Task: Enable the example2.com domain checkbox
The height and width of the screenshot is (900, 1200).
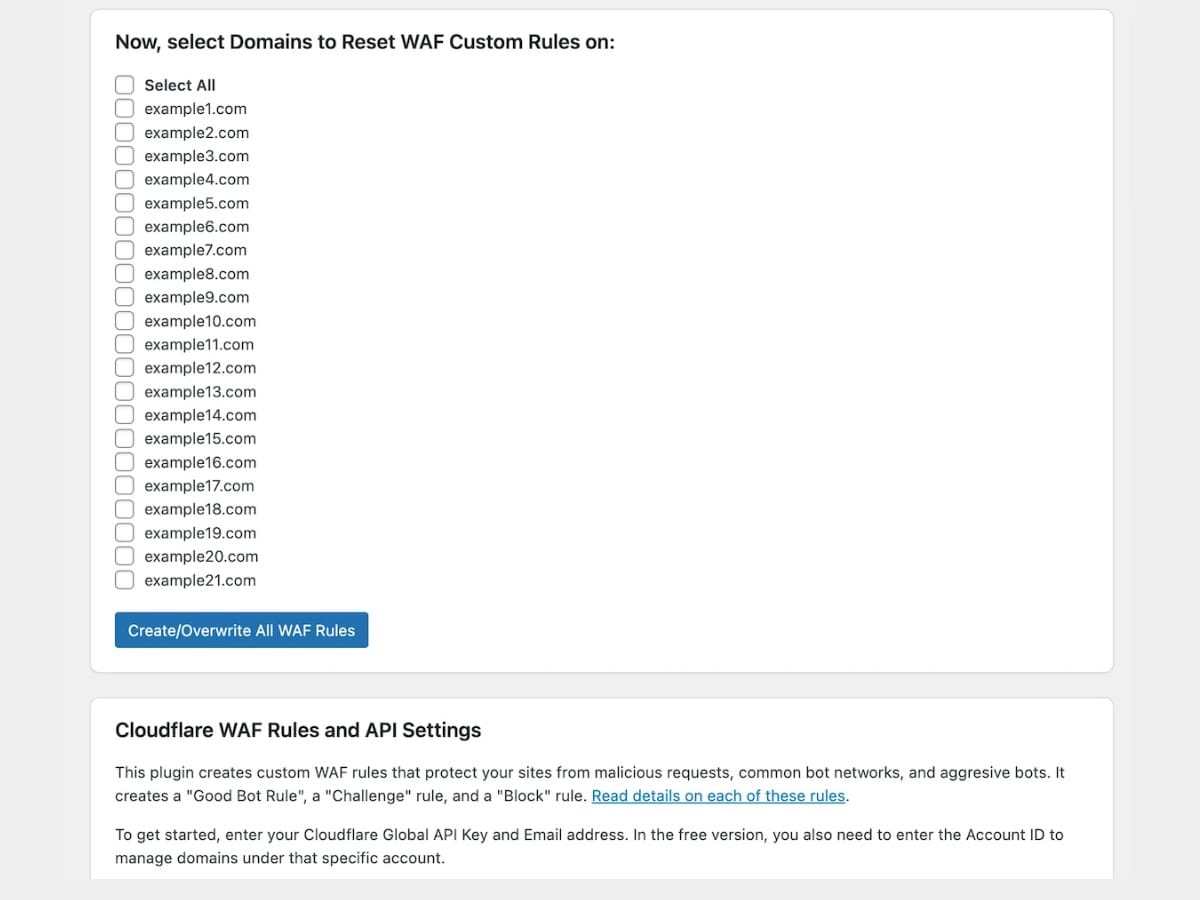Action: point(124,132)
